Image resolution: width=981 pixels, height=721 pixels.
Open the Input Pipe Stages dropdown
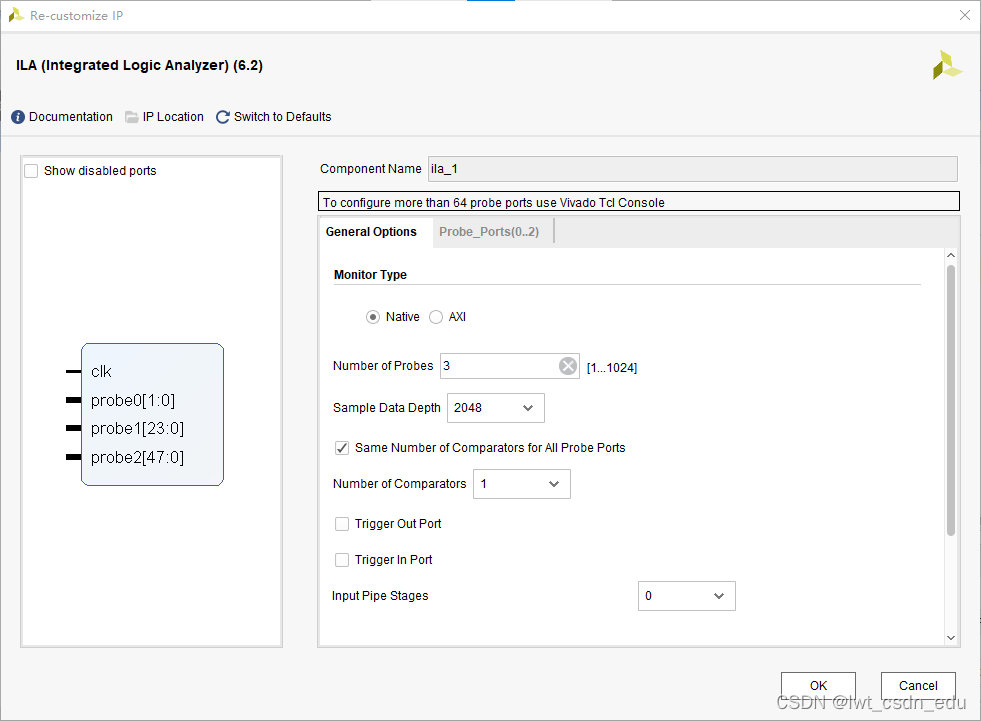pyautogui.click(x=686, y=596)
